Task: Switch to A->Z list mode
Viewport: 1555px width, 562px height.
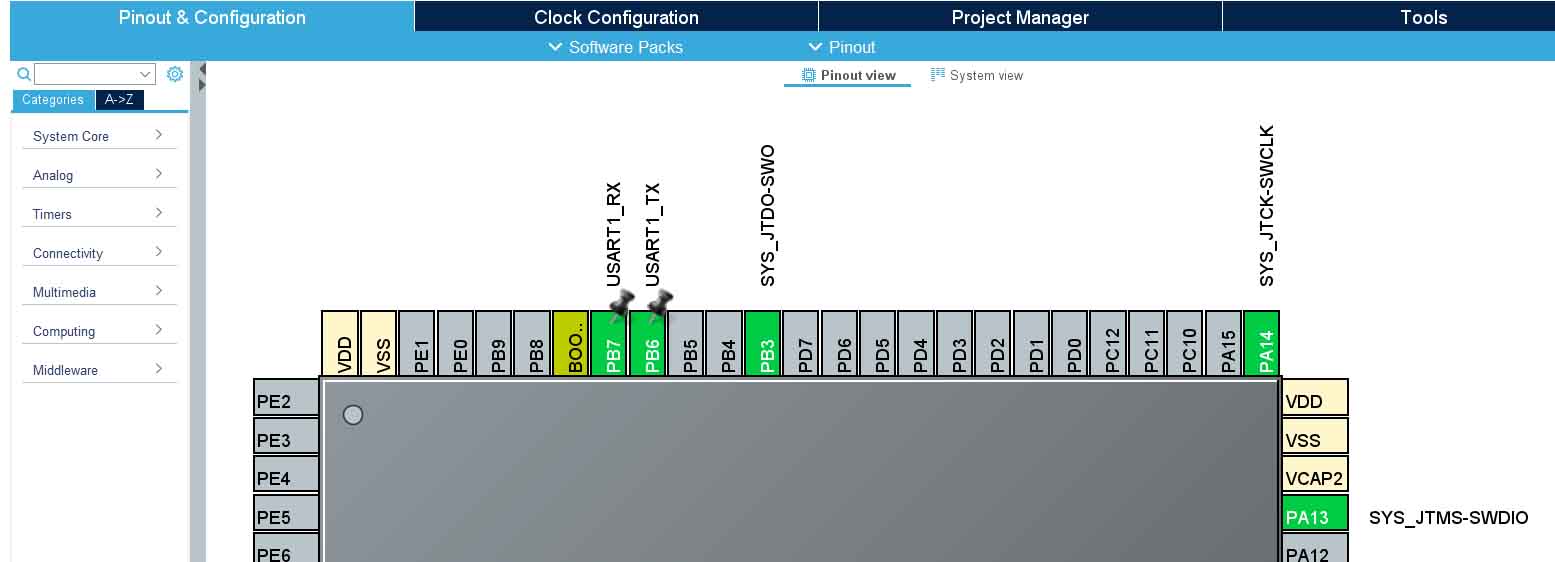Action: (119, 100)
